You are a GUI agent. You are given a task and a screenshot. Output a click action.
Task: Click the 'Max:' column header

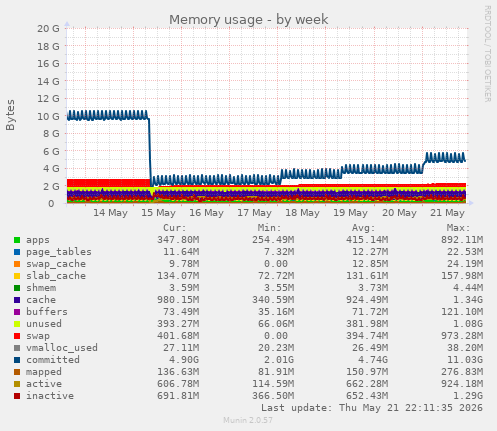click(x=458, y=228)
